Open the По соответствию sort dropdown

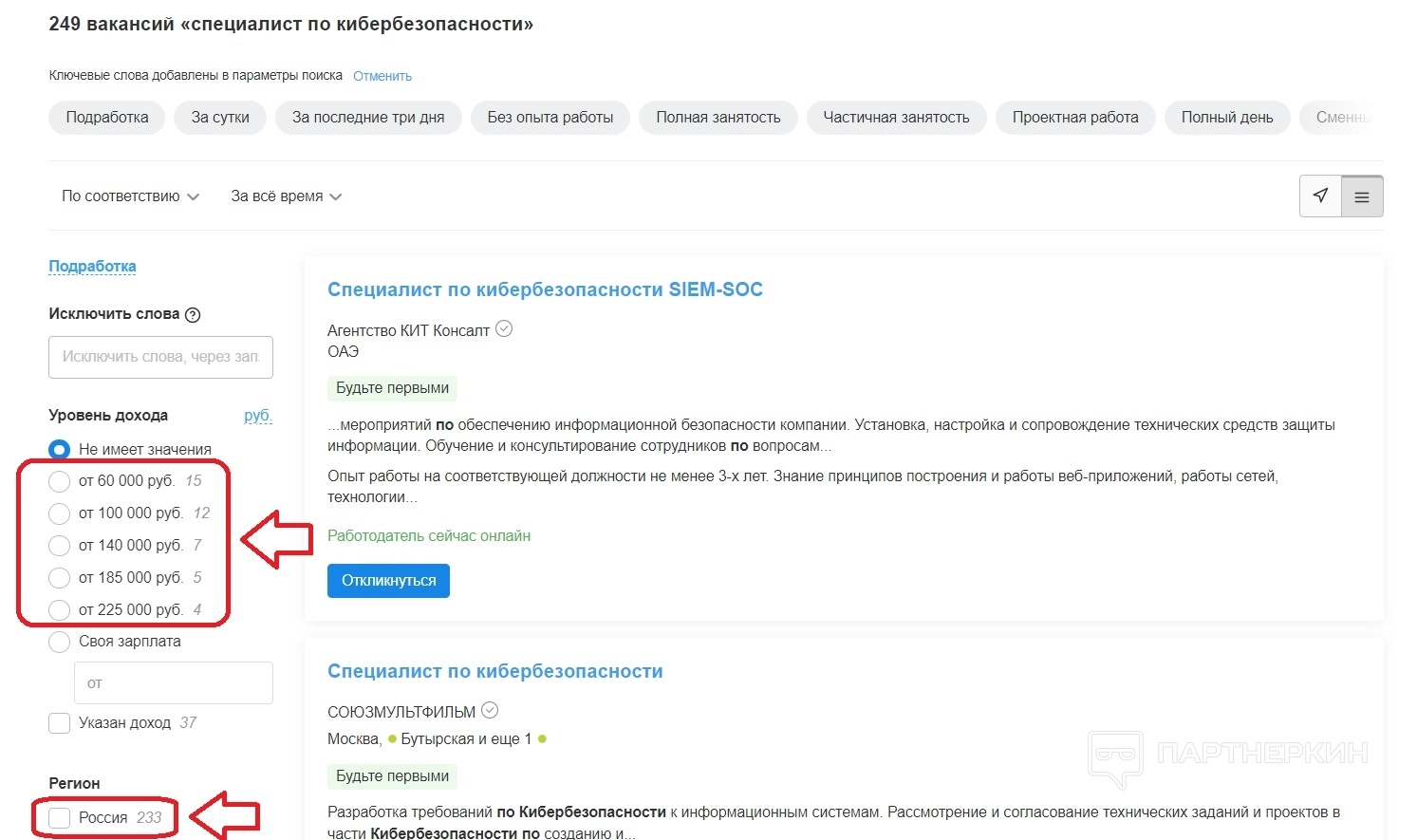130,196
